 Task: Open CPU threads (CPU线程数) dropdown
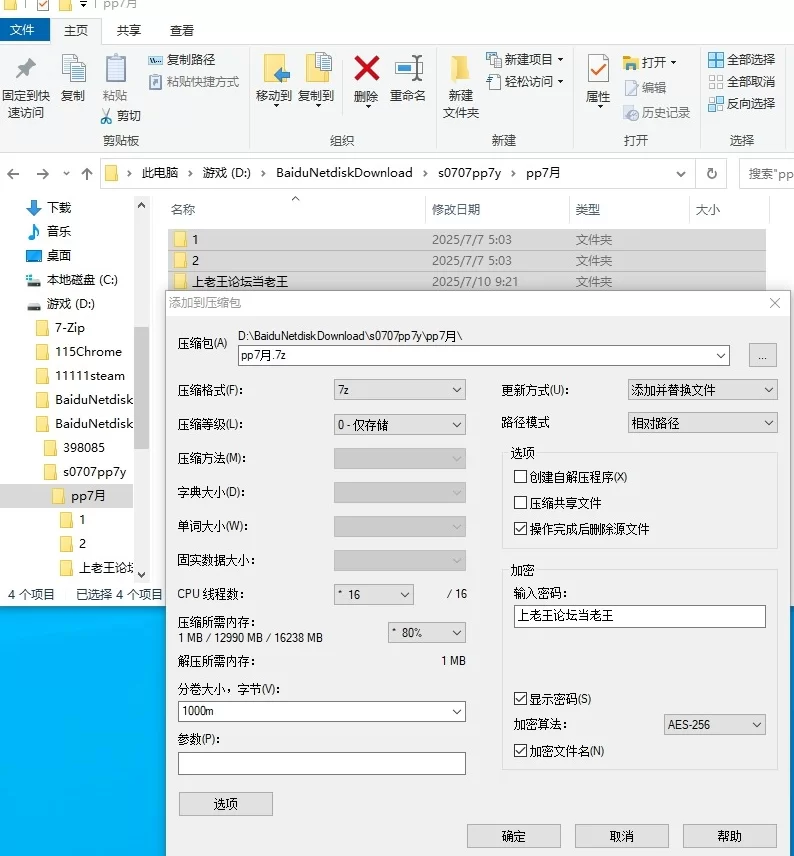pyautogui.click(x=374, y=595)
